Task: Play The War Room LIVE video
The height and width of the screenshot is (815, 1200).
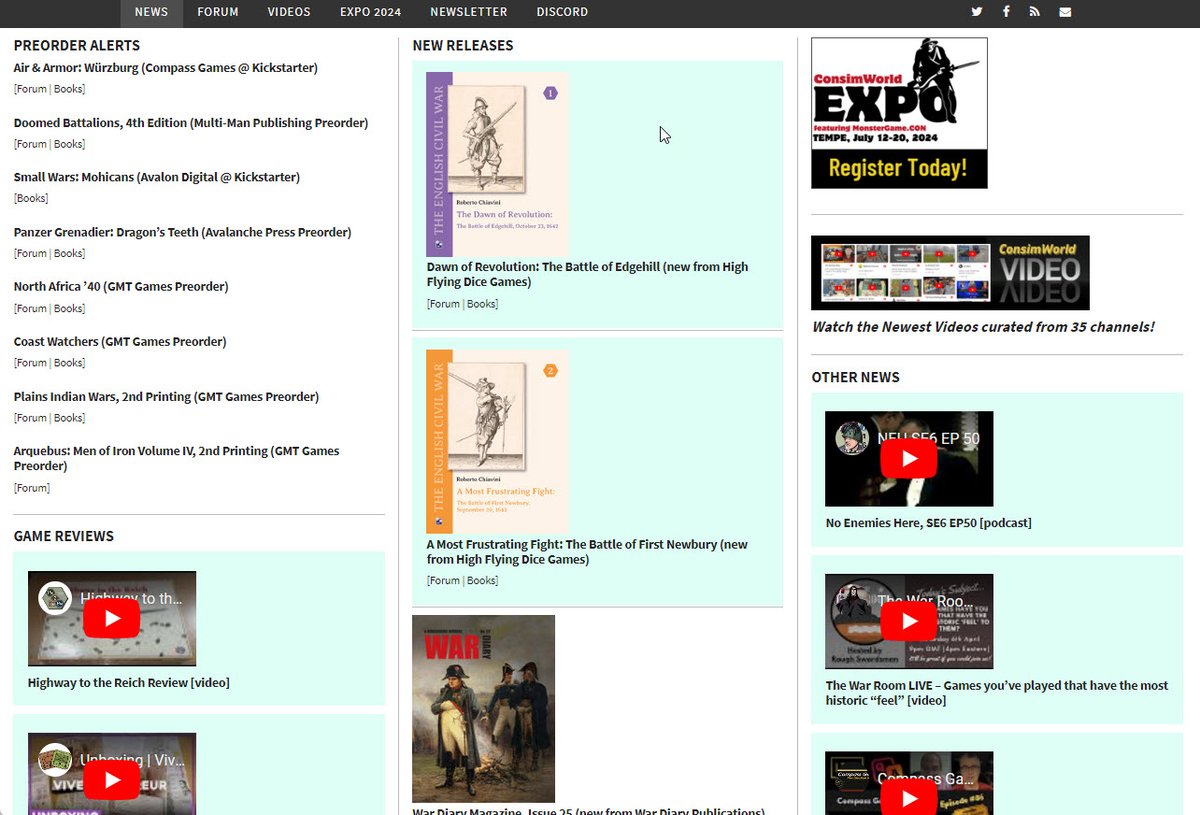Action: pyautogui.click(x=908, y=621)
